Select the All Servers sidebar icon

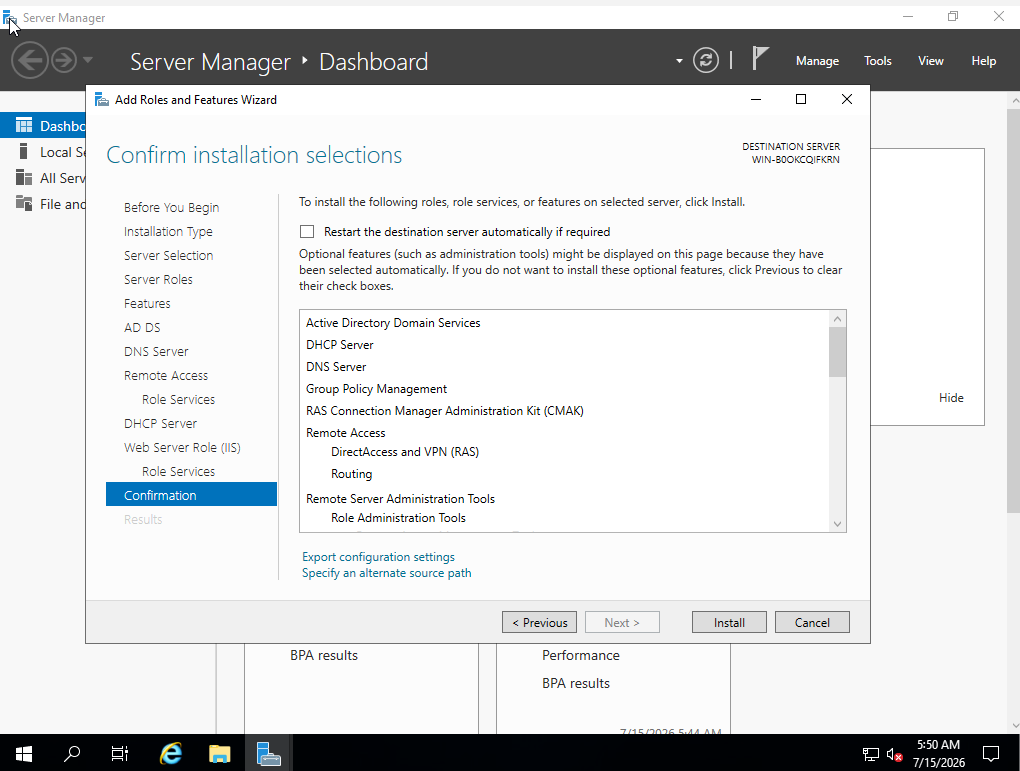(24, 178)
